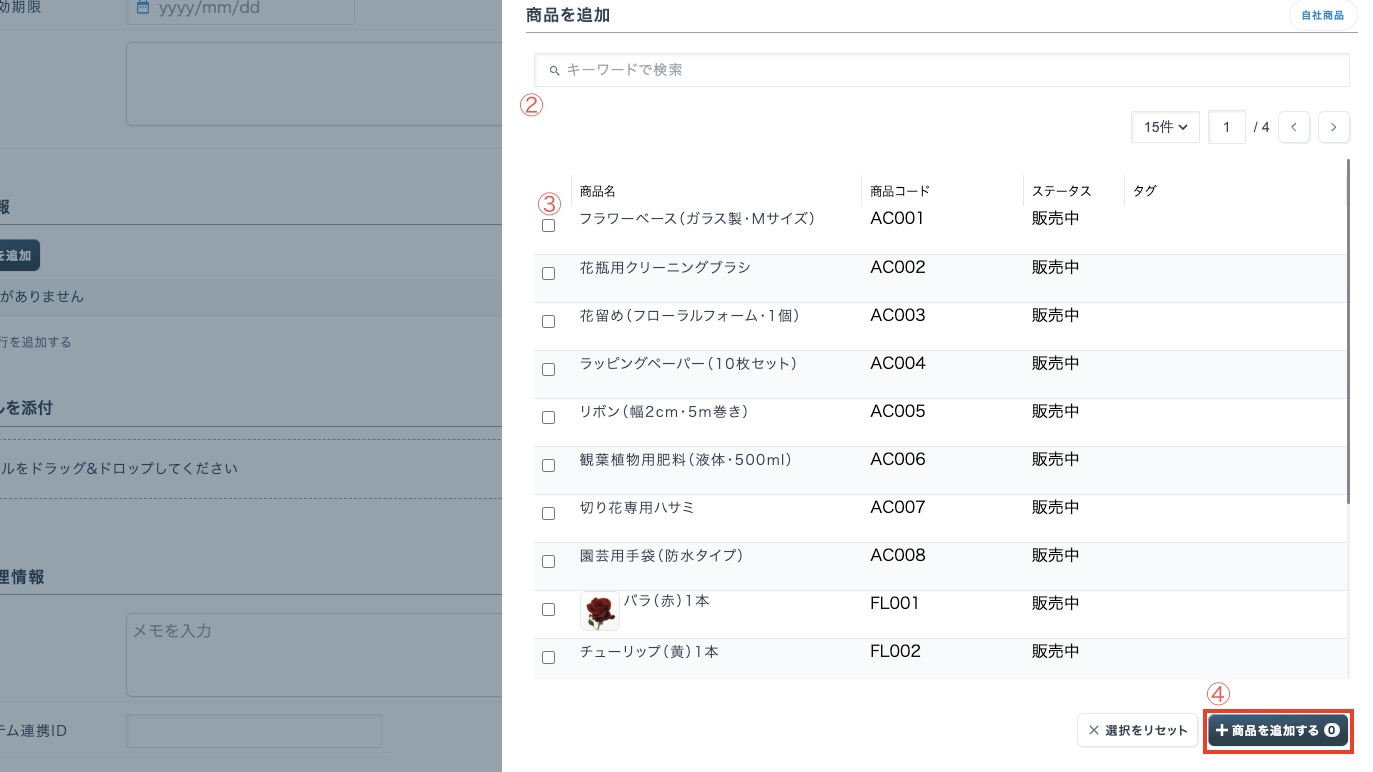The height and width of the screenshot is (772, 1373).
Task: Click the red rose product thumbnail
Action: [599, 611]
